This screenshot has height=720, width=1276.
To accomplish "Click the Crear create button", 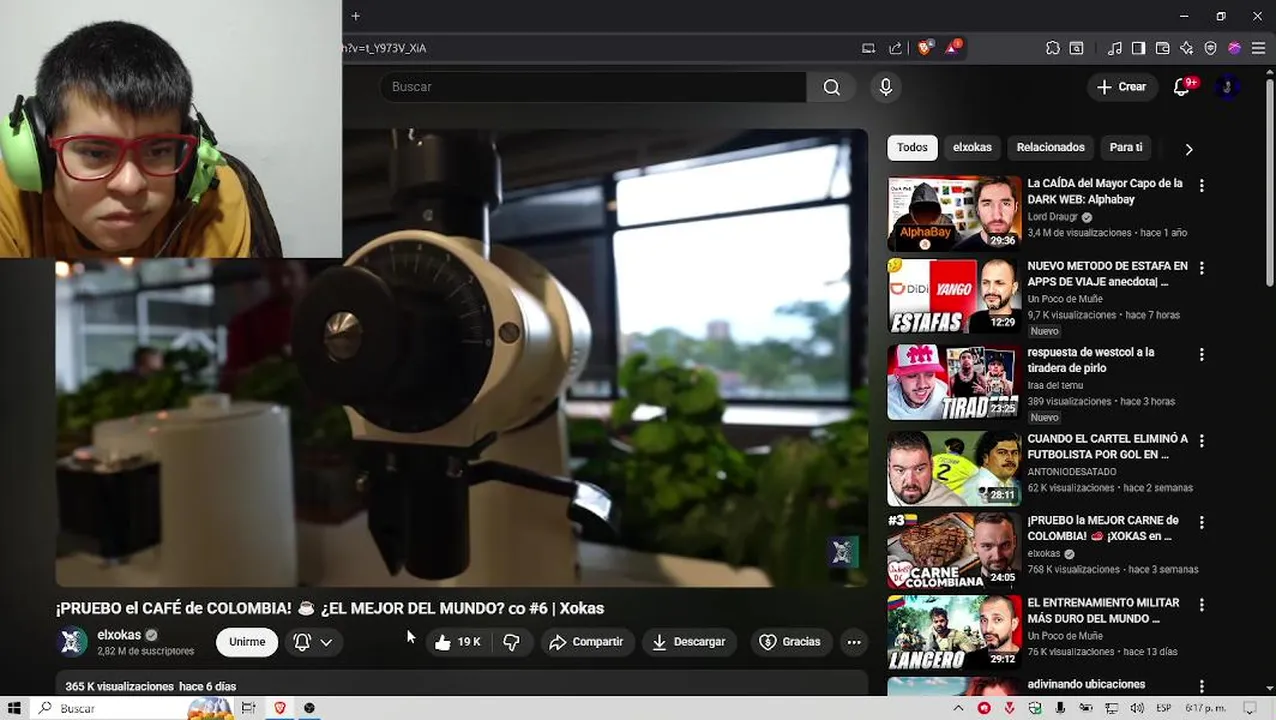I will 1121,87.
